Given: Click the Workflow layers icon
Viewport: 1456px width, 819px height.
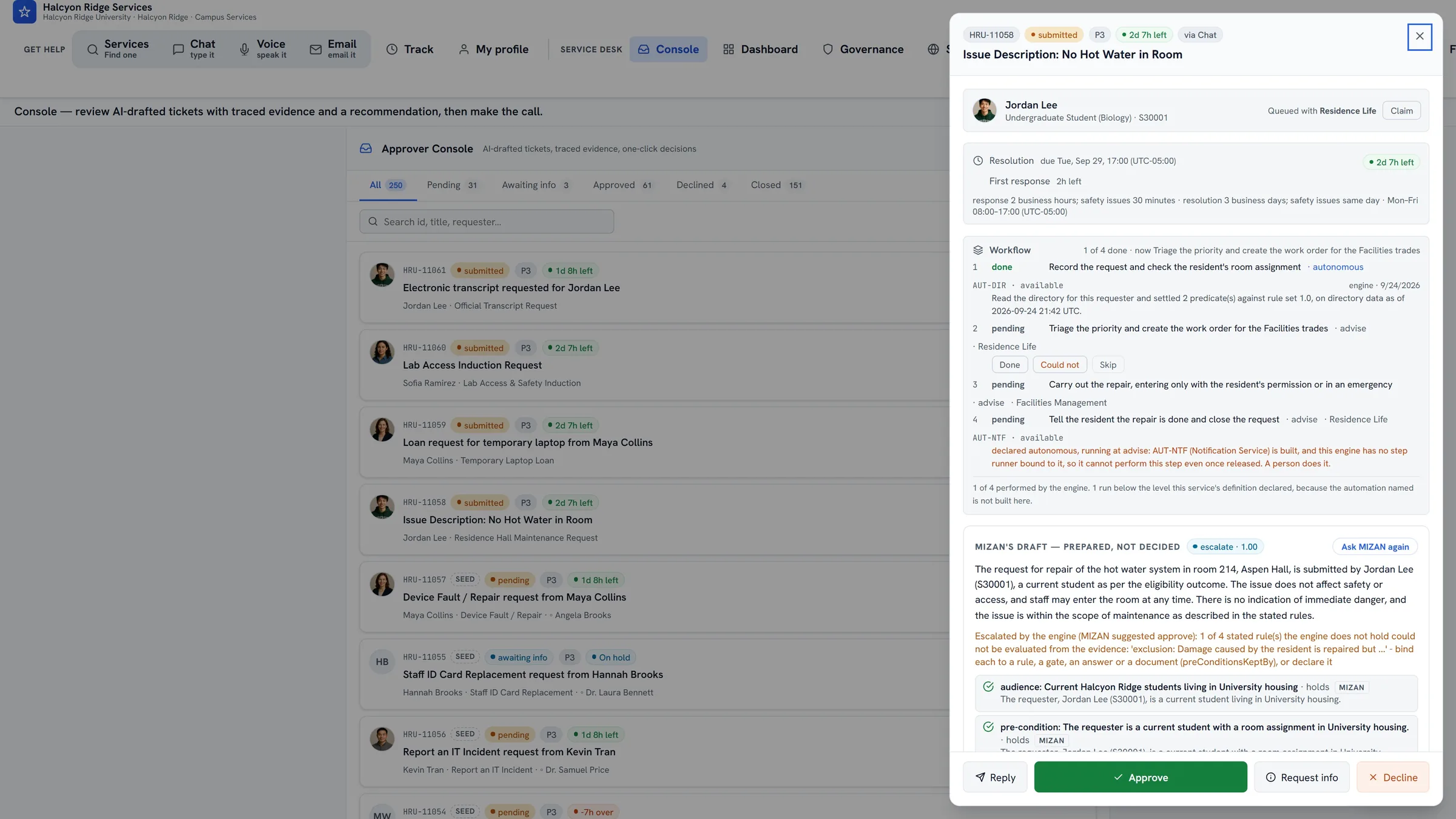Looking at the screenshot, I should (978, 250).
